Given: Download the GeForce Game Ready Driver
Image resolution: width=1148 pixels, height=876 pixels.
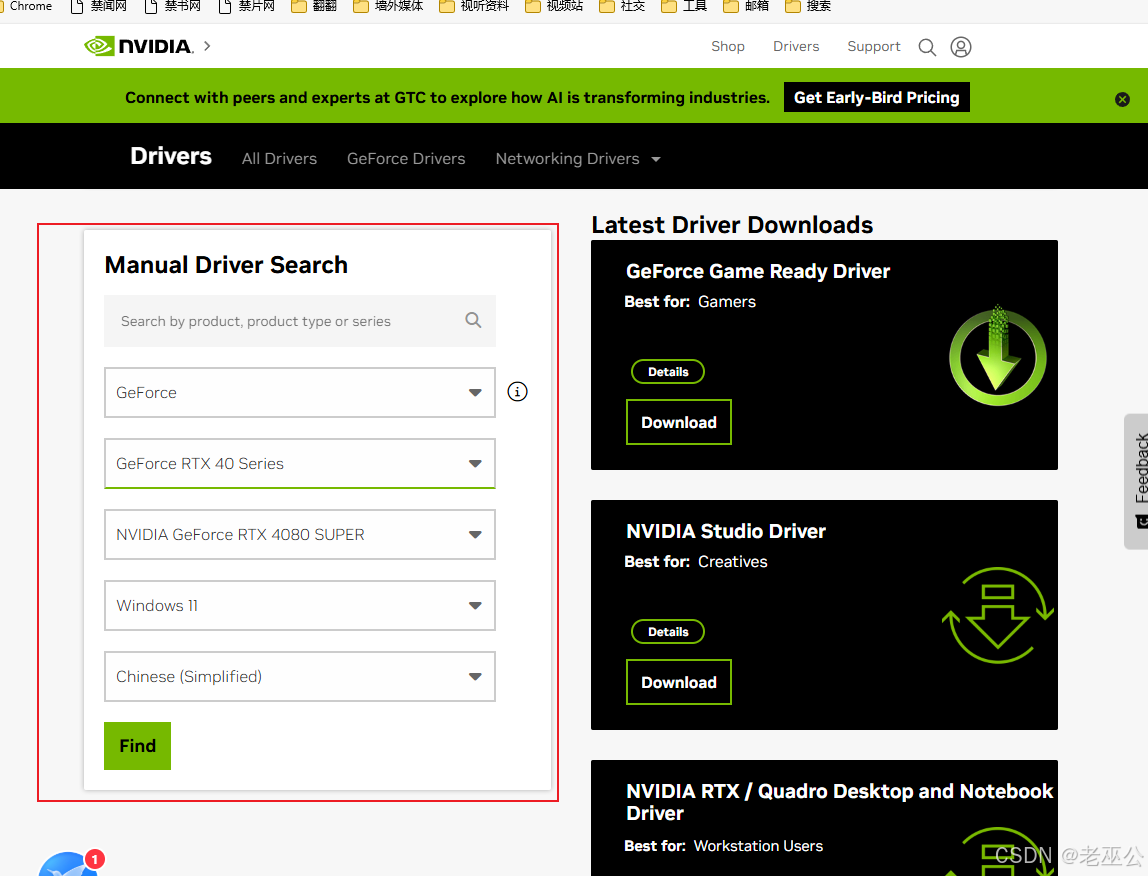Looking at the screenshot, I should [679, 422].
